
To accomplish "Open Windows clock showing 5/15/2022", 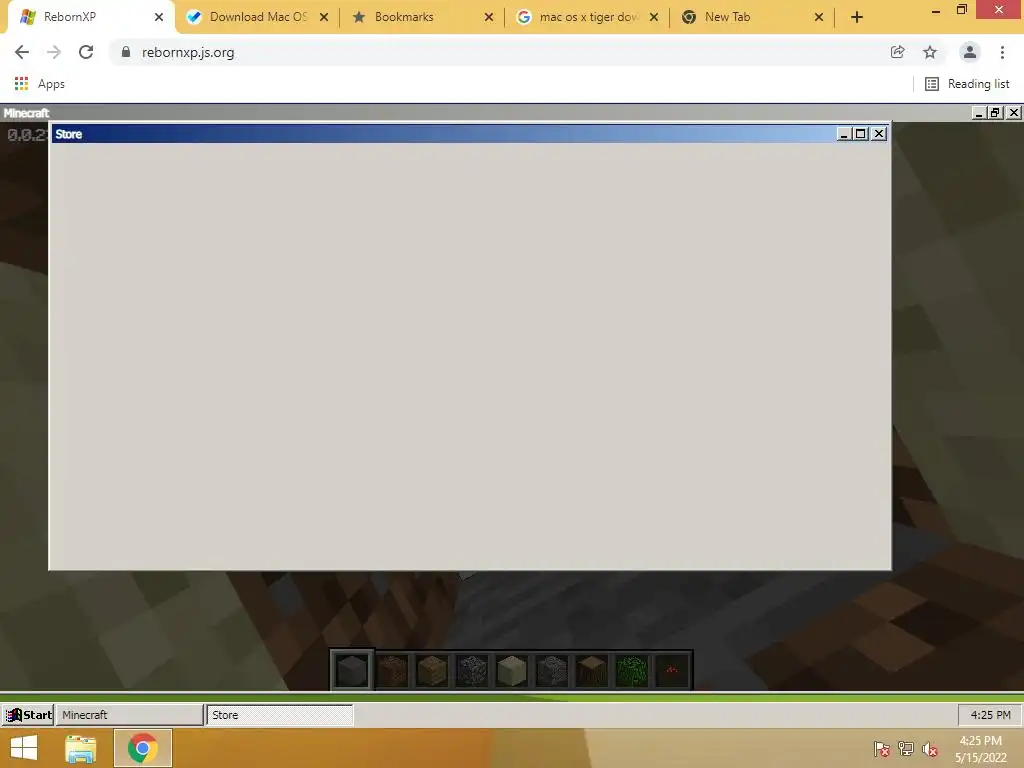I will (981, 749).
